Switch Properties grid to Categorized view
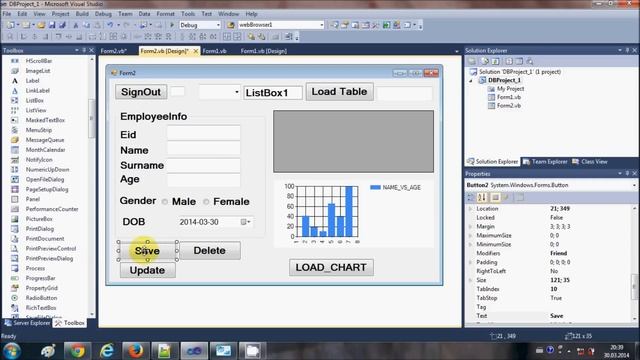 point(471,198)
